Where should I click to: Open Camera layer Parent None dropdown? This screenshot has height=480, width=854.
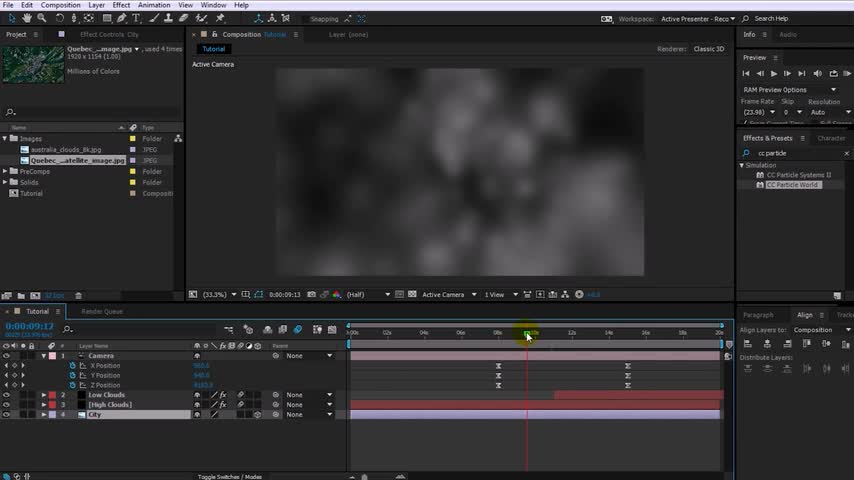[x=309, y=356]
